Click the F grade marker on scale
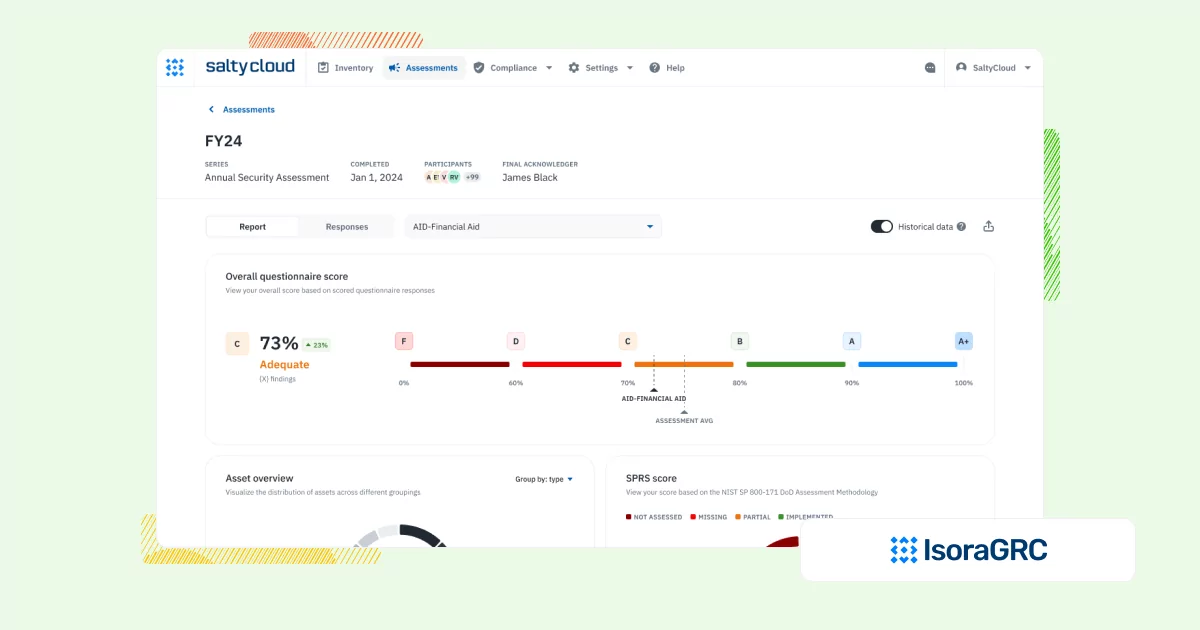 coord(404,341)
